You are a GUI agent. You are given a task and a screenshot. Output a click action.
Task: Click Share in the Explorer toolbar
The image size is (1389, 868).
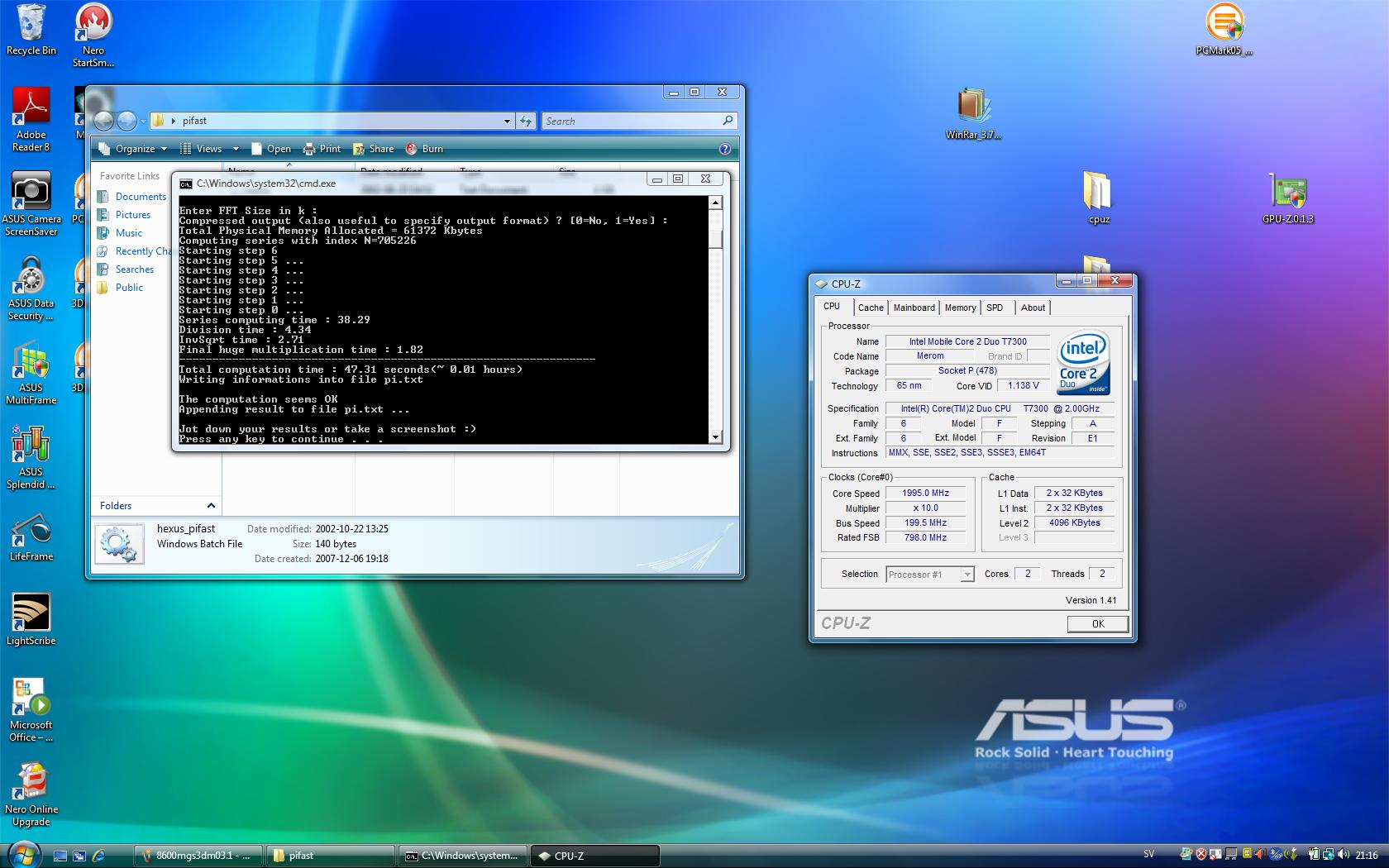pos(373,149)
